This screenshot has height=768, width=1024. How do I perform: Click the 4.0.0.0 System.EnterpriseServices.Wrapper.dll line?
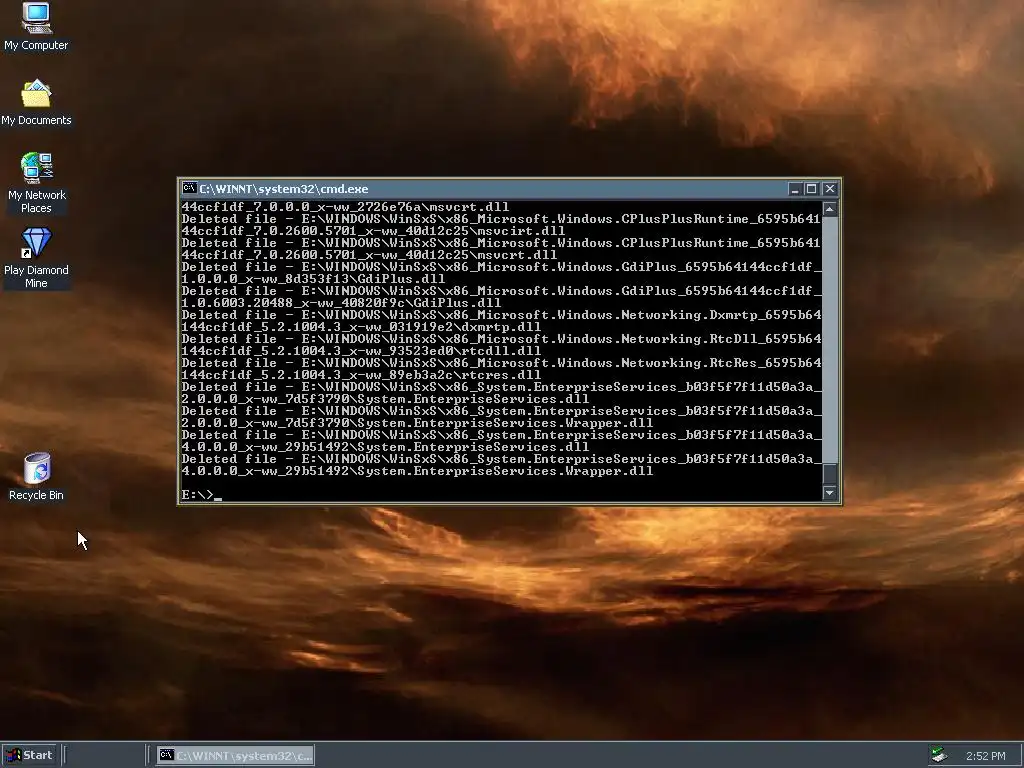(x=417, y=471)
